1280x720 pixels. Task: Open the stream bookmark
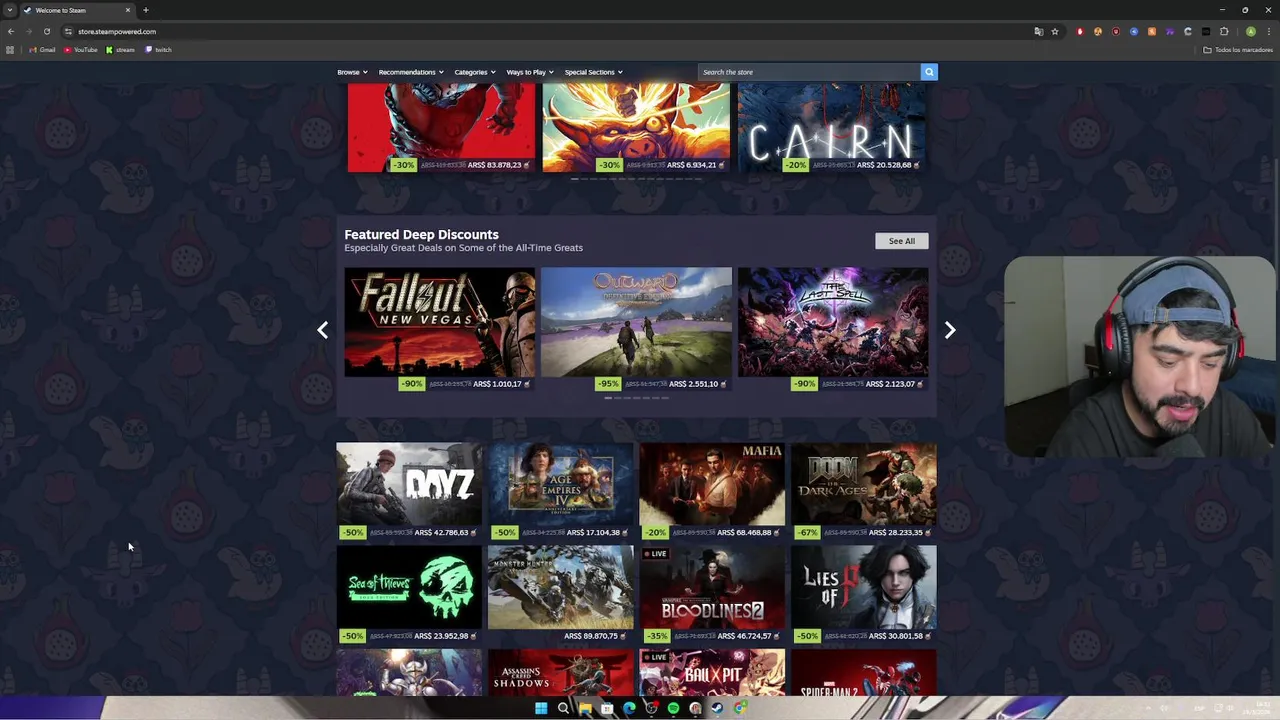coord(120,50)
